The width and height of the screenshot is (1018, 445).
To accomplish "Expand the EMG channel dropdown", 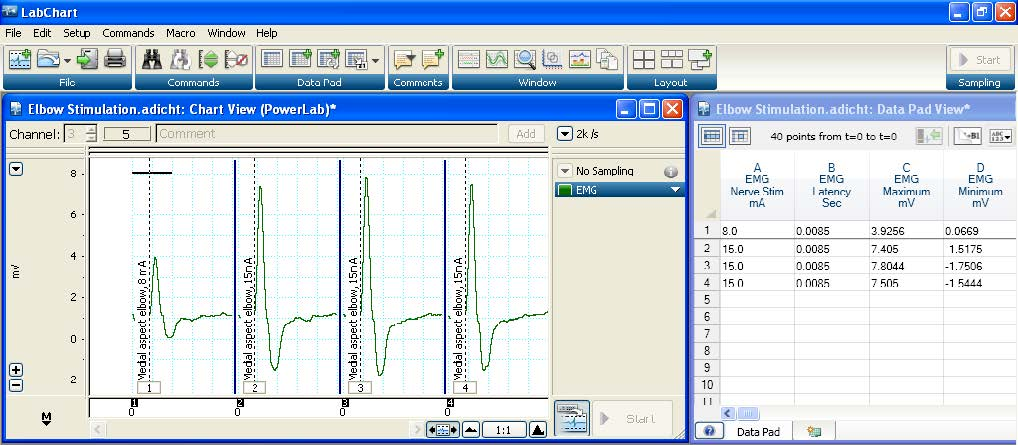I will tap(675, 189).
